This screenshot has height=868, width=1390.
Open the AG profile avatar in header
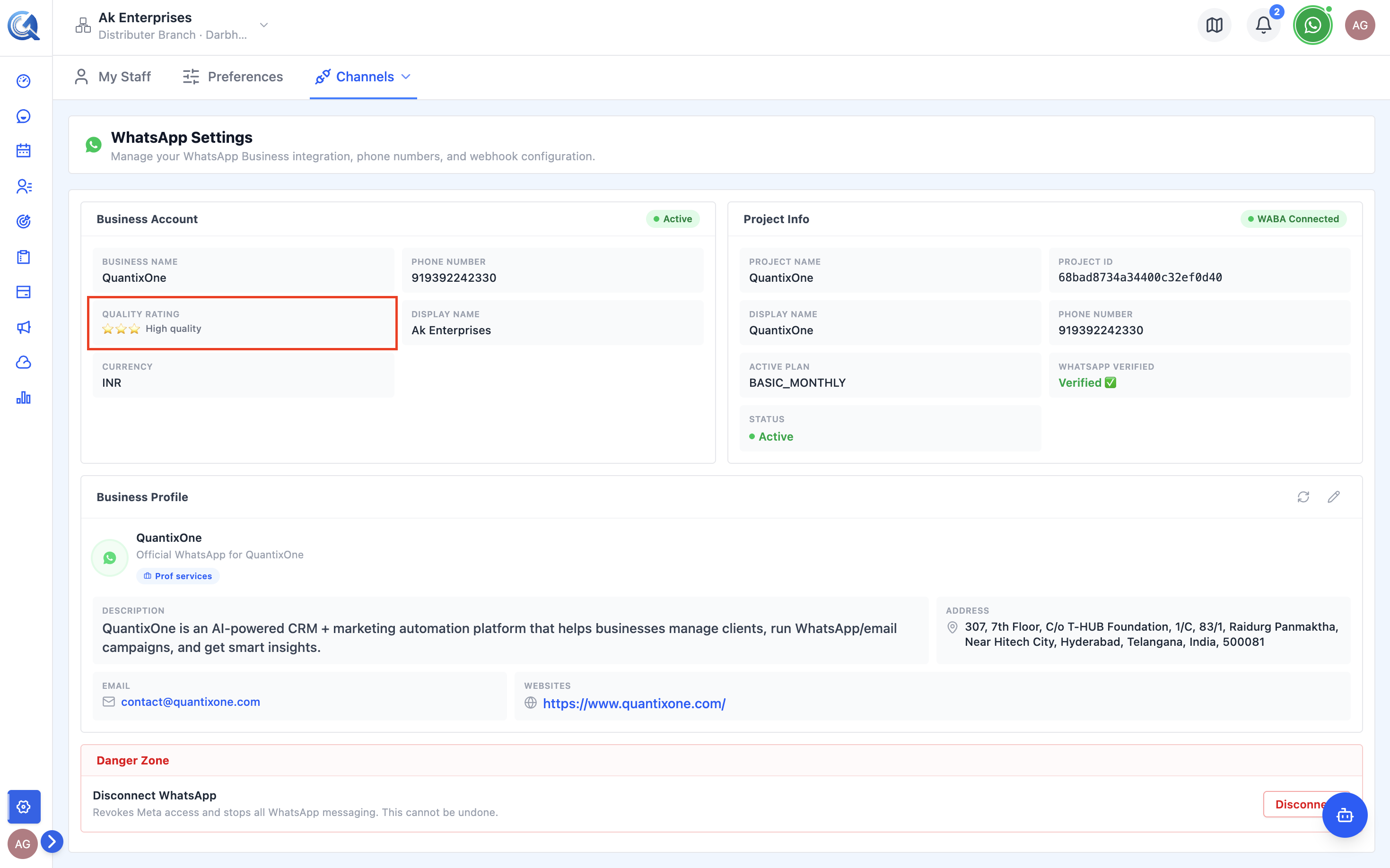(1360, 25)
